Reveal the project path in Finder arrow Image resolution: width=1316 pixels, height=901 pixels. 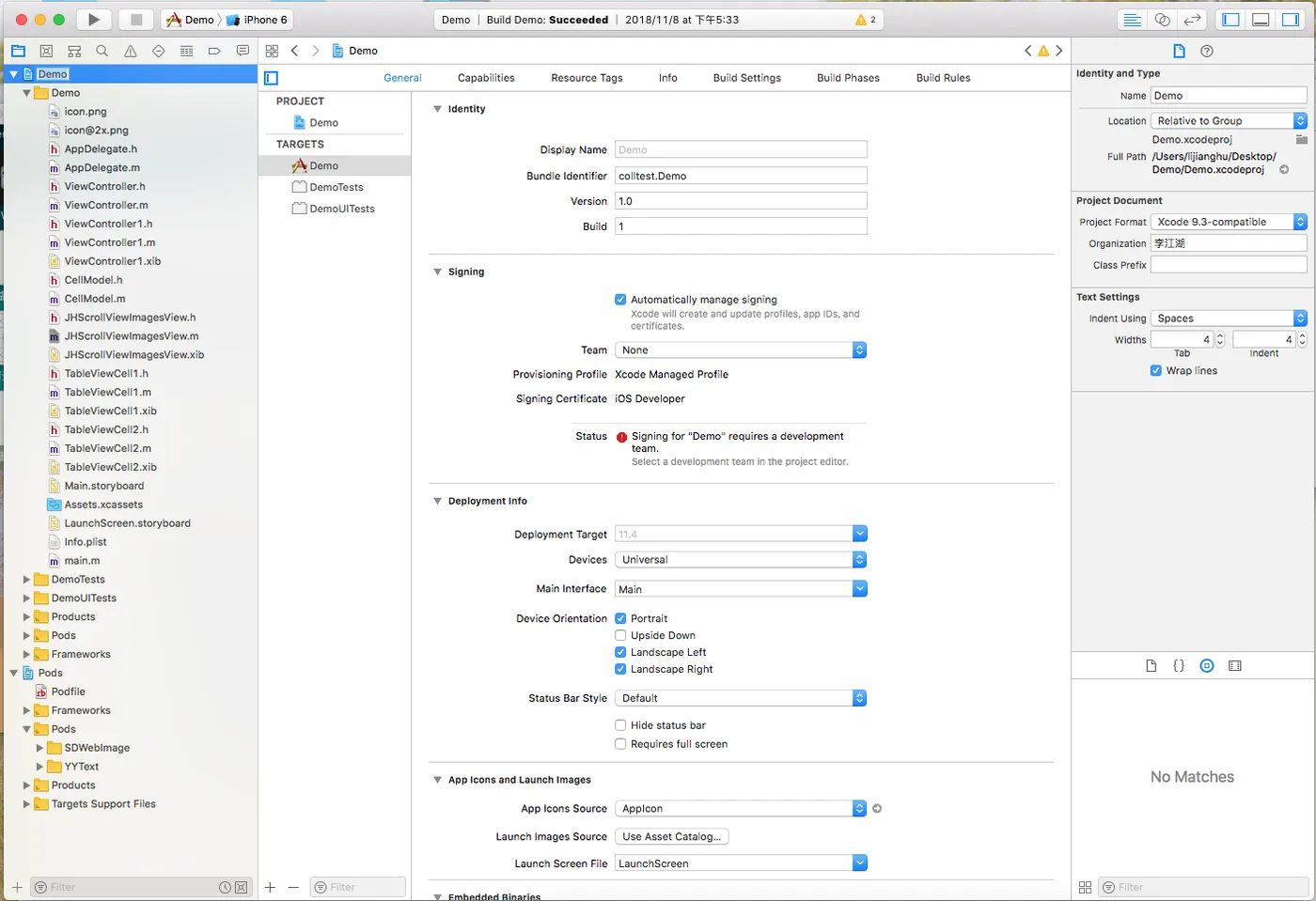1284,170
